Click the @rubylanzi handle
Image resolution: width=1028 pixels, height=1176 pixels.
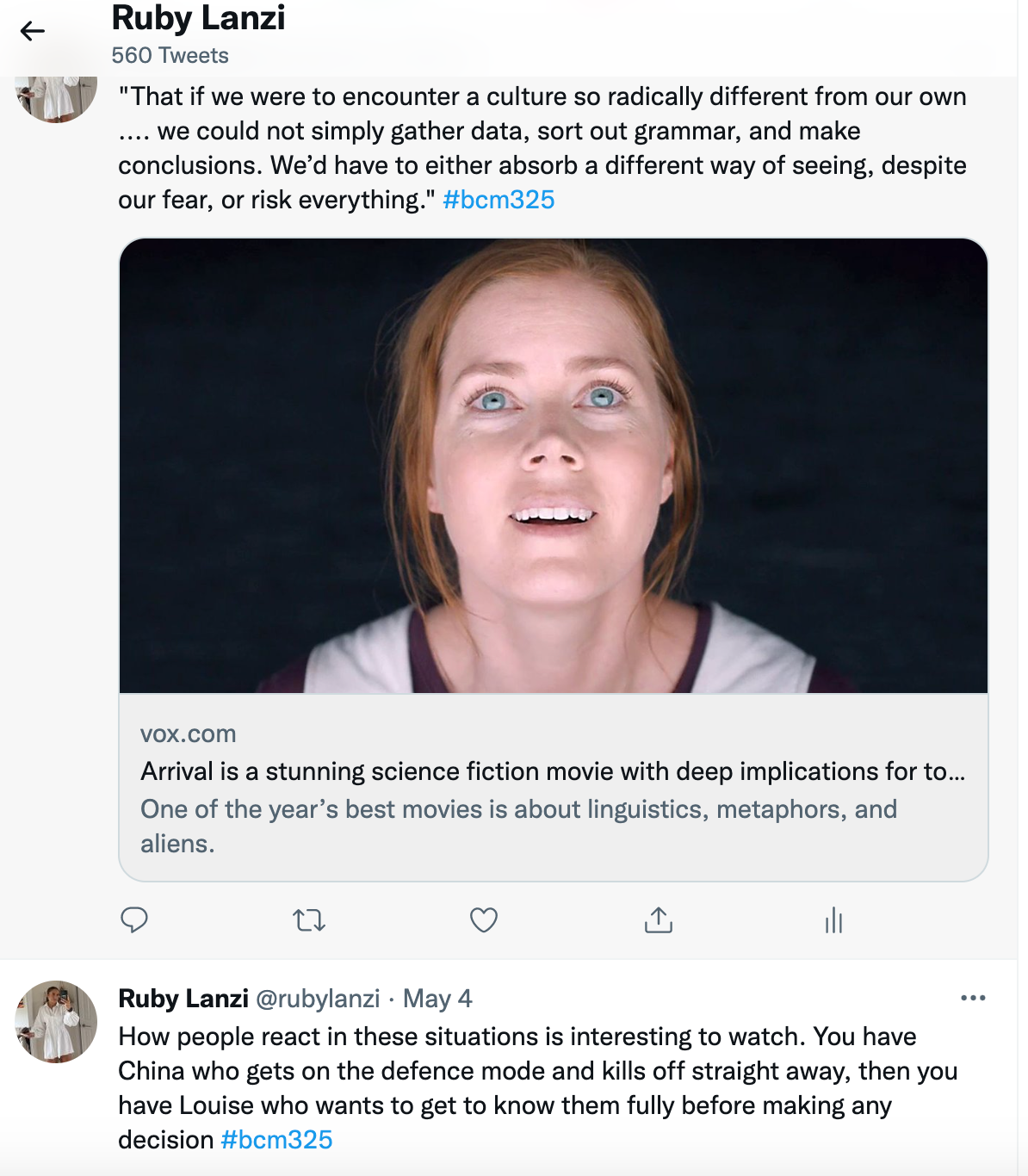[x=318, y=999]
